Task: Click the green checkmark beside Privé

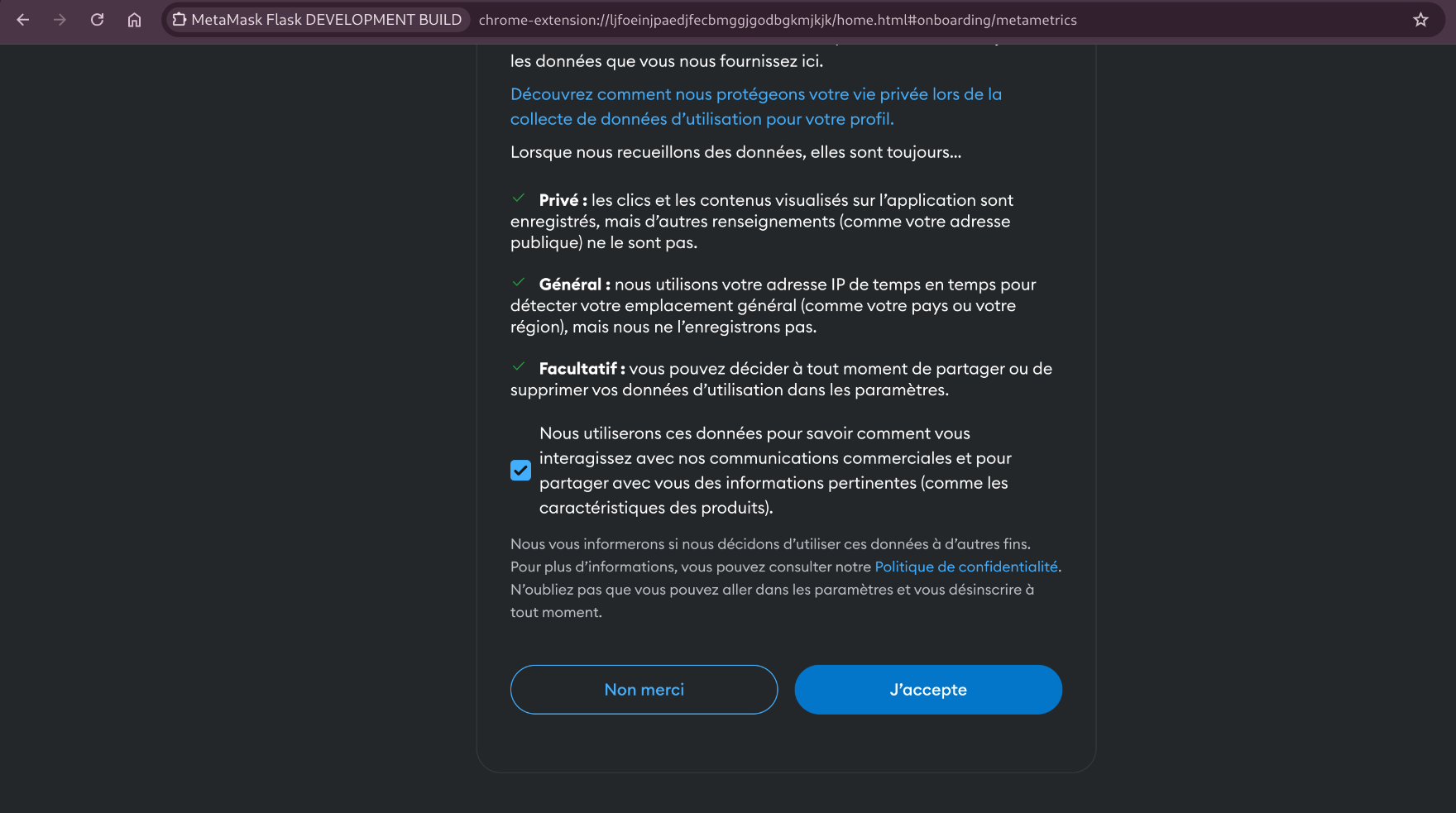Action: 520,197
